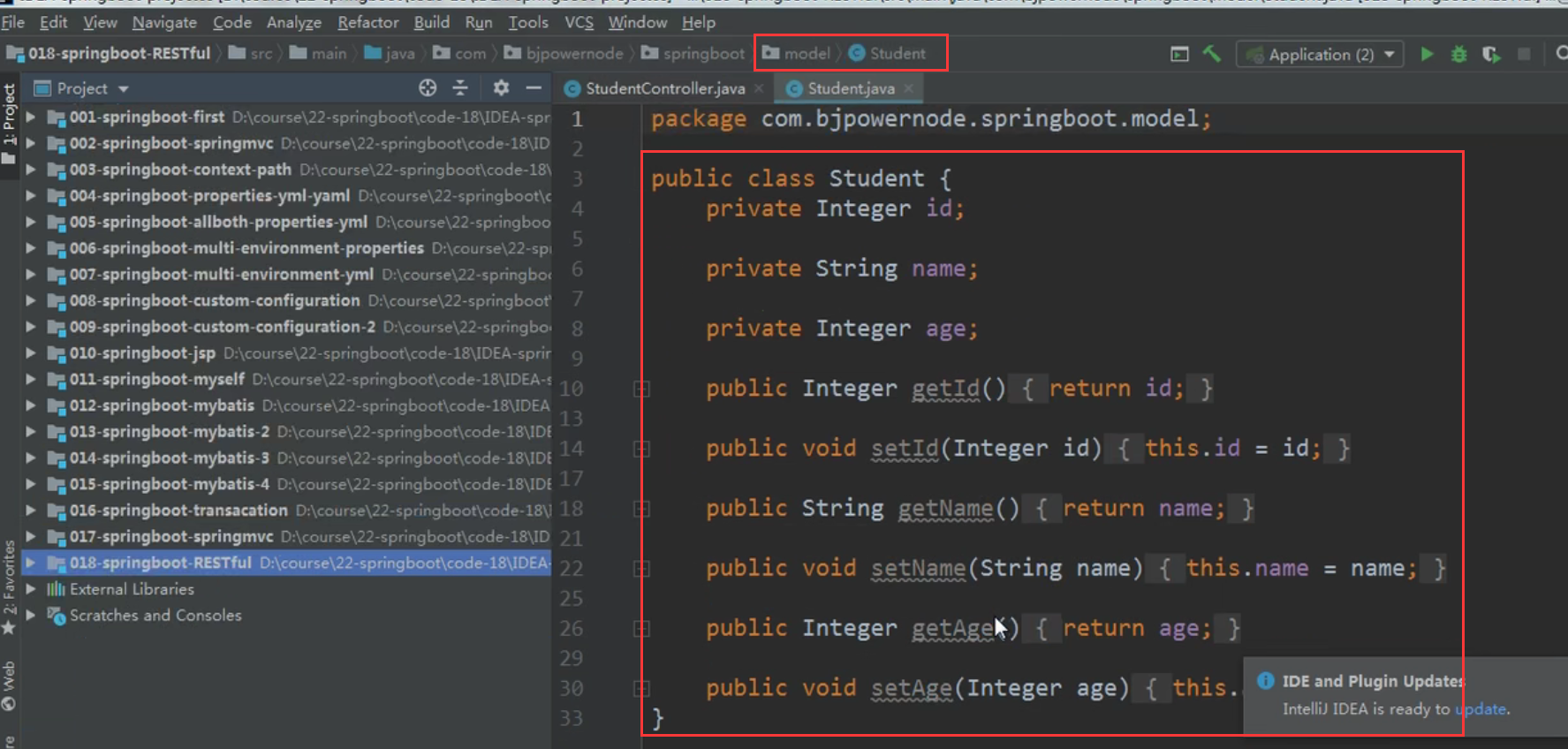Open the Navigate menu
This screenshot has height=749, width=1568.
pos(164,22)
